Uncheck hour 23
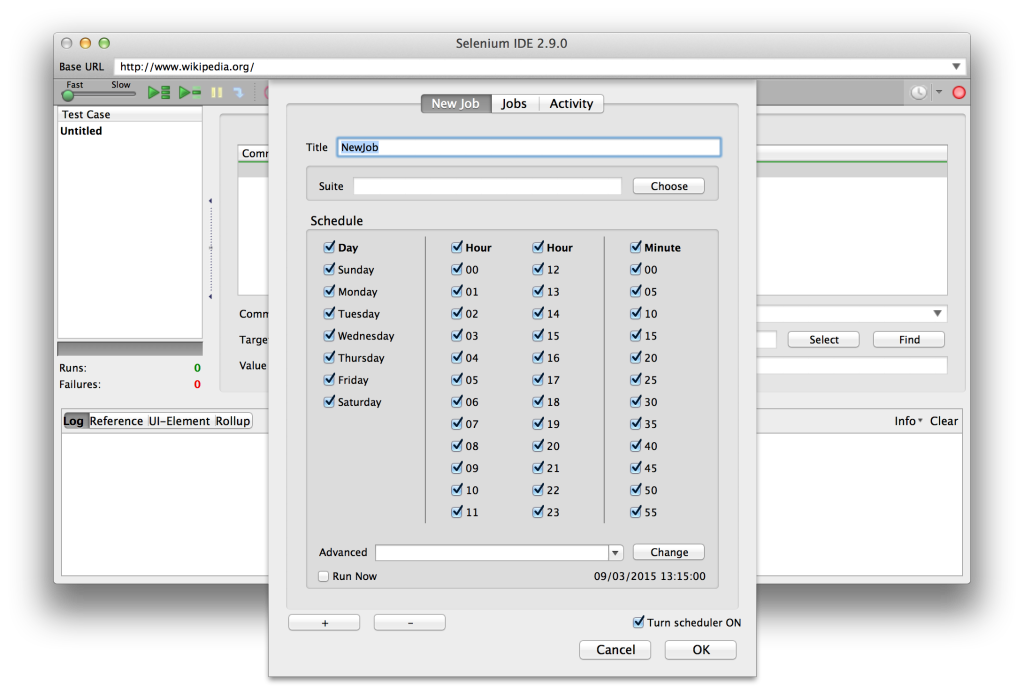The image size is (1024, 687). 537,512
